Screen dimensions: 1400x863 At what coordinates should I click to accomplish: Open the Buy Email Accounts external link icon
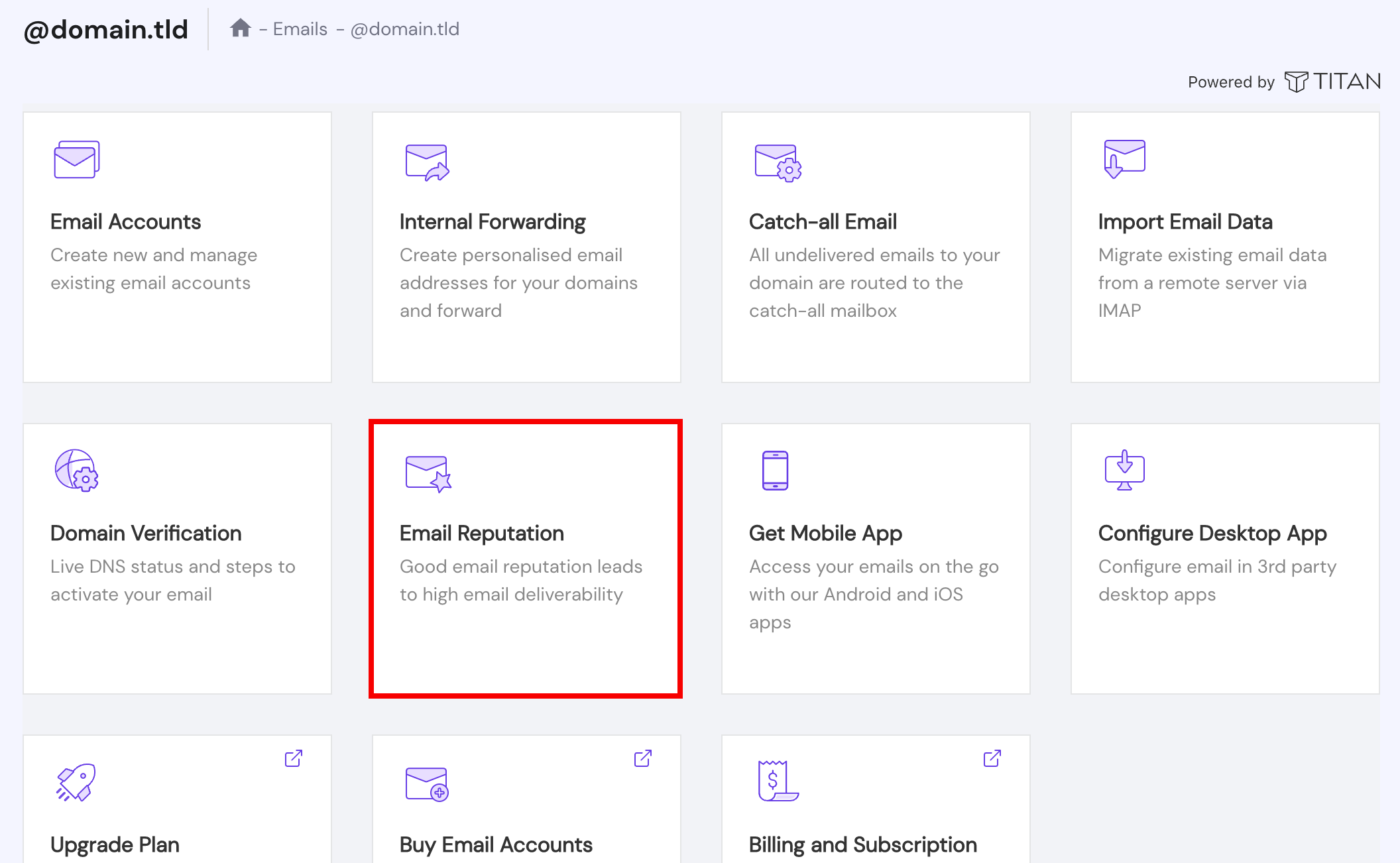(x=642, y=758)
